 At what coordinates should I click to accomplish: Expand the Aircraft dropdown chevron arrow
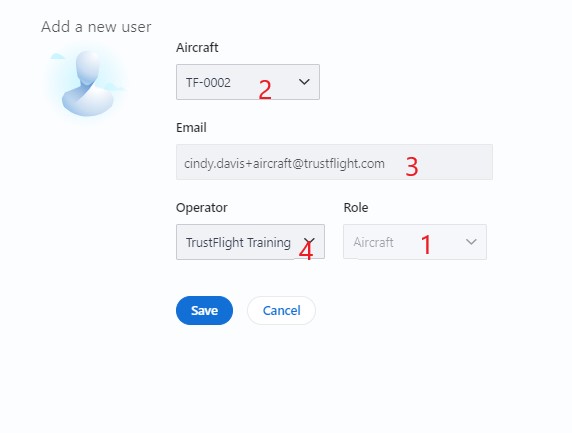tap(304, 82)
